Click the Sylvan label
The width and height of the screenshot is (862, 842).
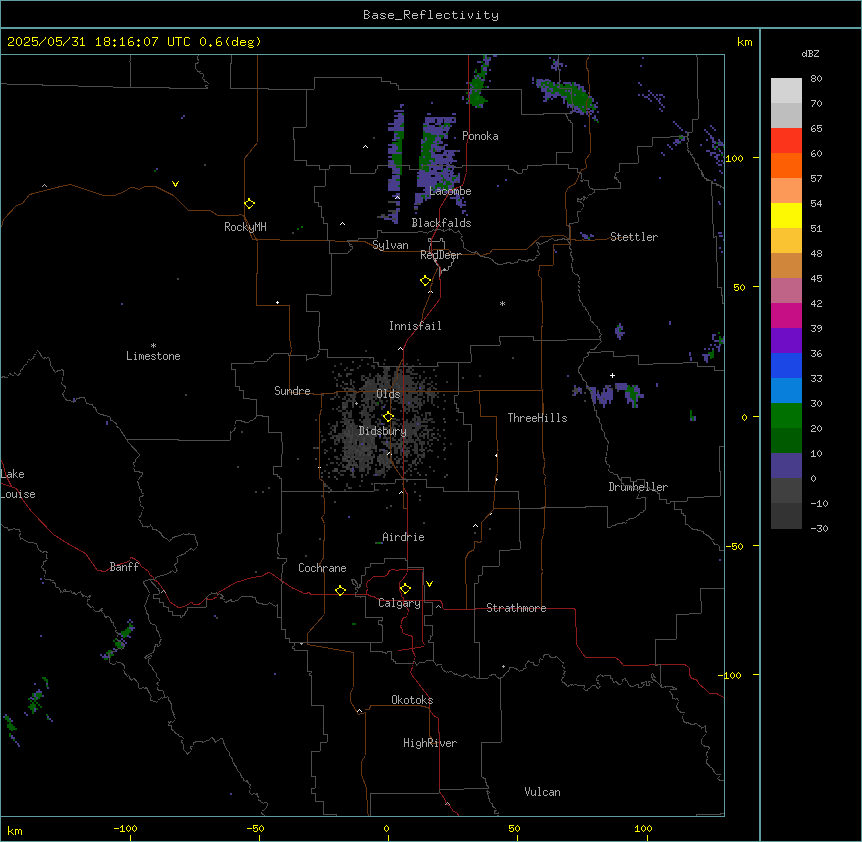390,245
